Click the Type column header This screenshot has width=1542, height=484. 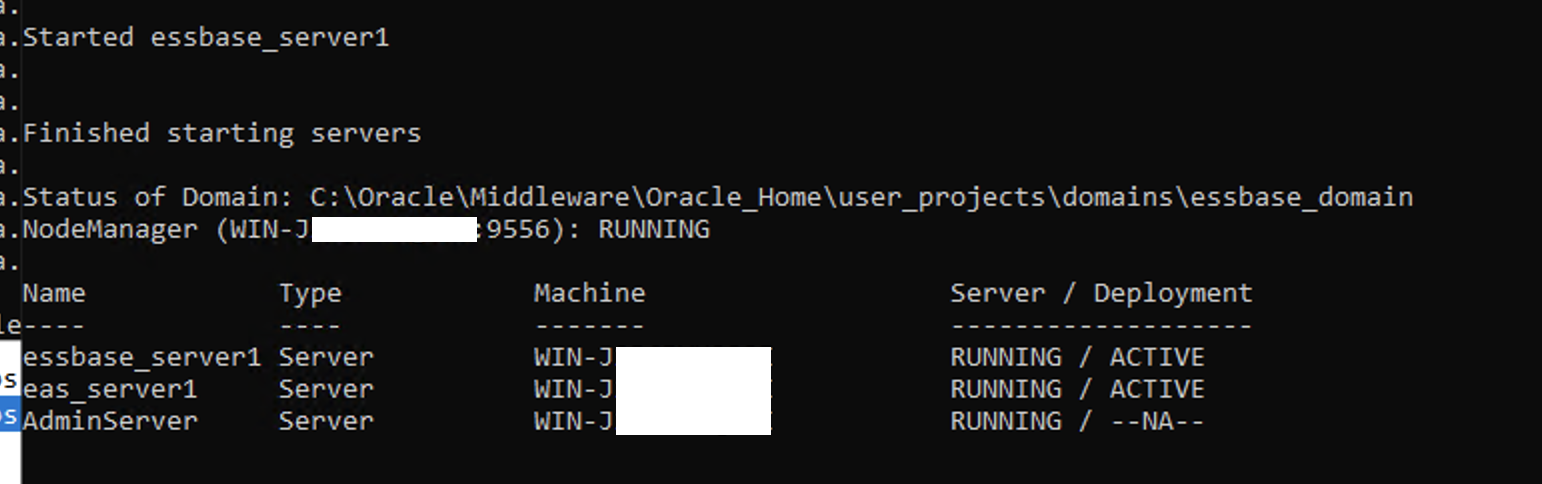(310, 293)
